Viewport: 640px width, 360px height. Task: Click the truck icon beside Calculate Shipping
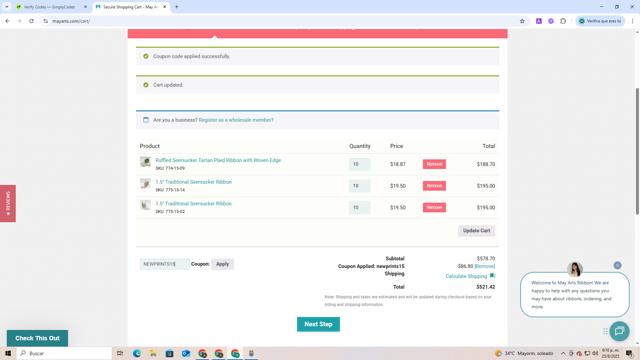[x=492, y=276]
